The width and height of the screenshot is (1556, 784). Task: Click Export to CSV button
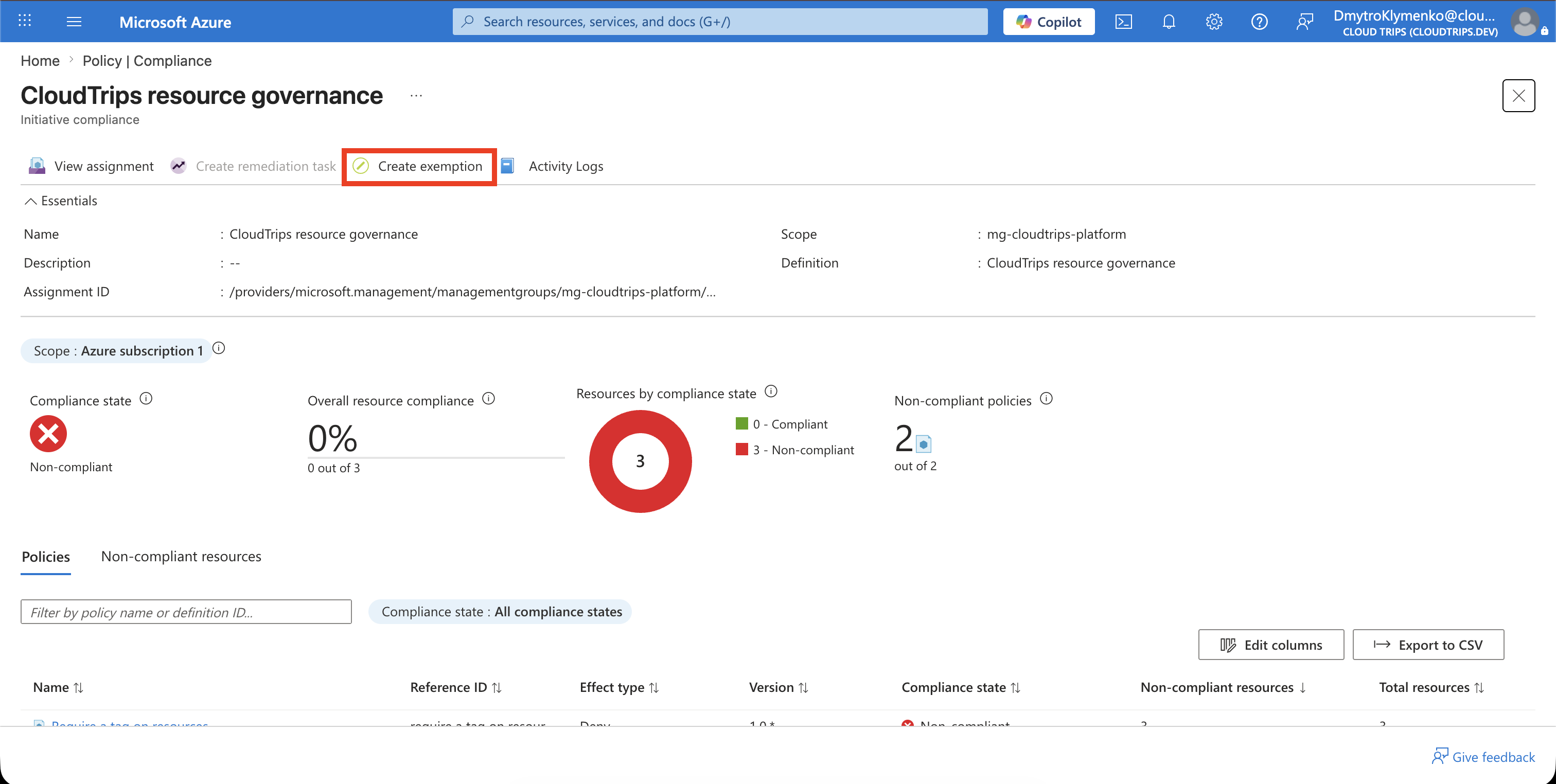pyautogui.click(x=1428, y=645)
